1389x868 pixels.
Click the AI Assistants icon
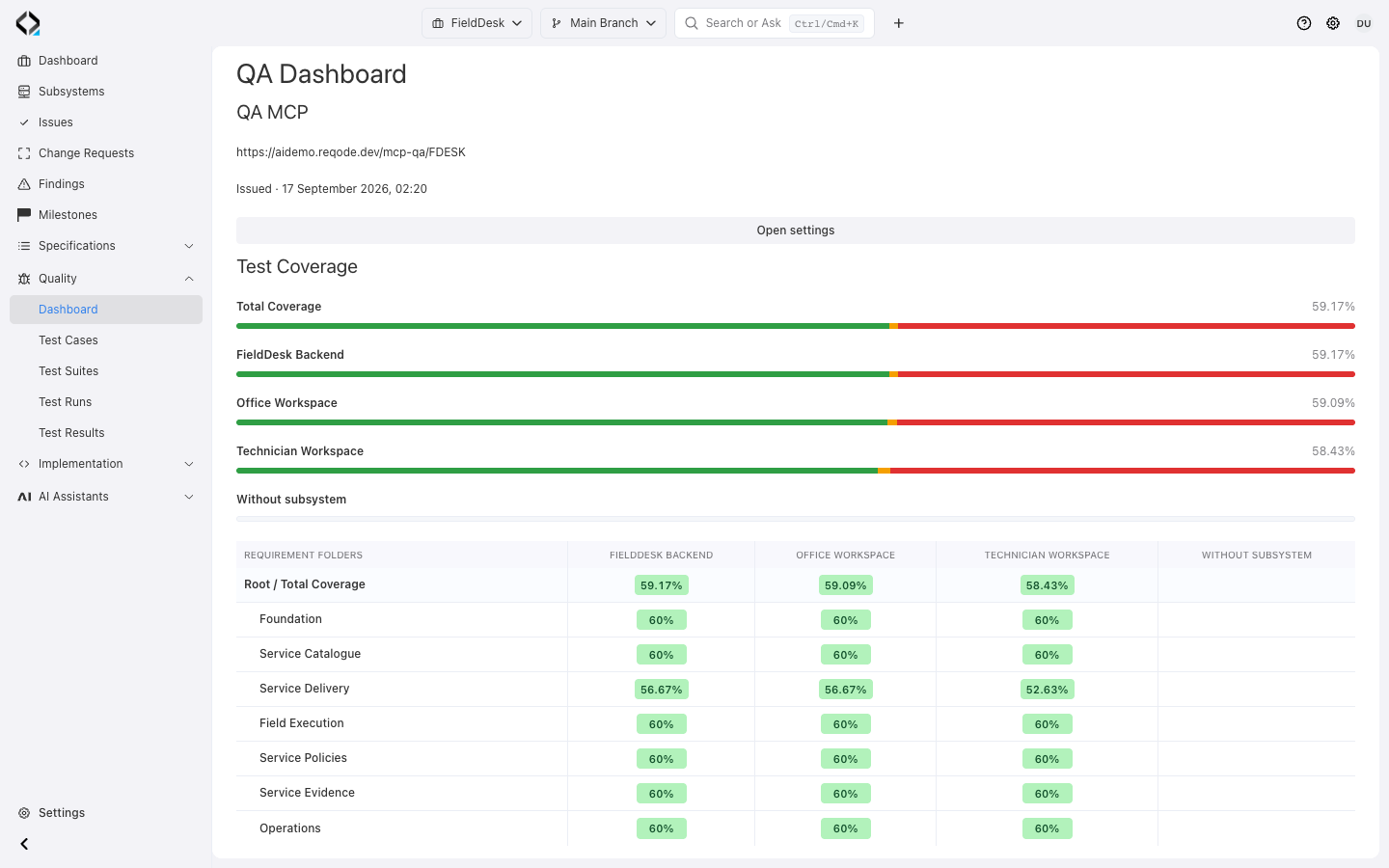[24, 497]
